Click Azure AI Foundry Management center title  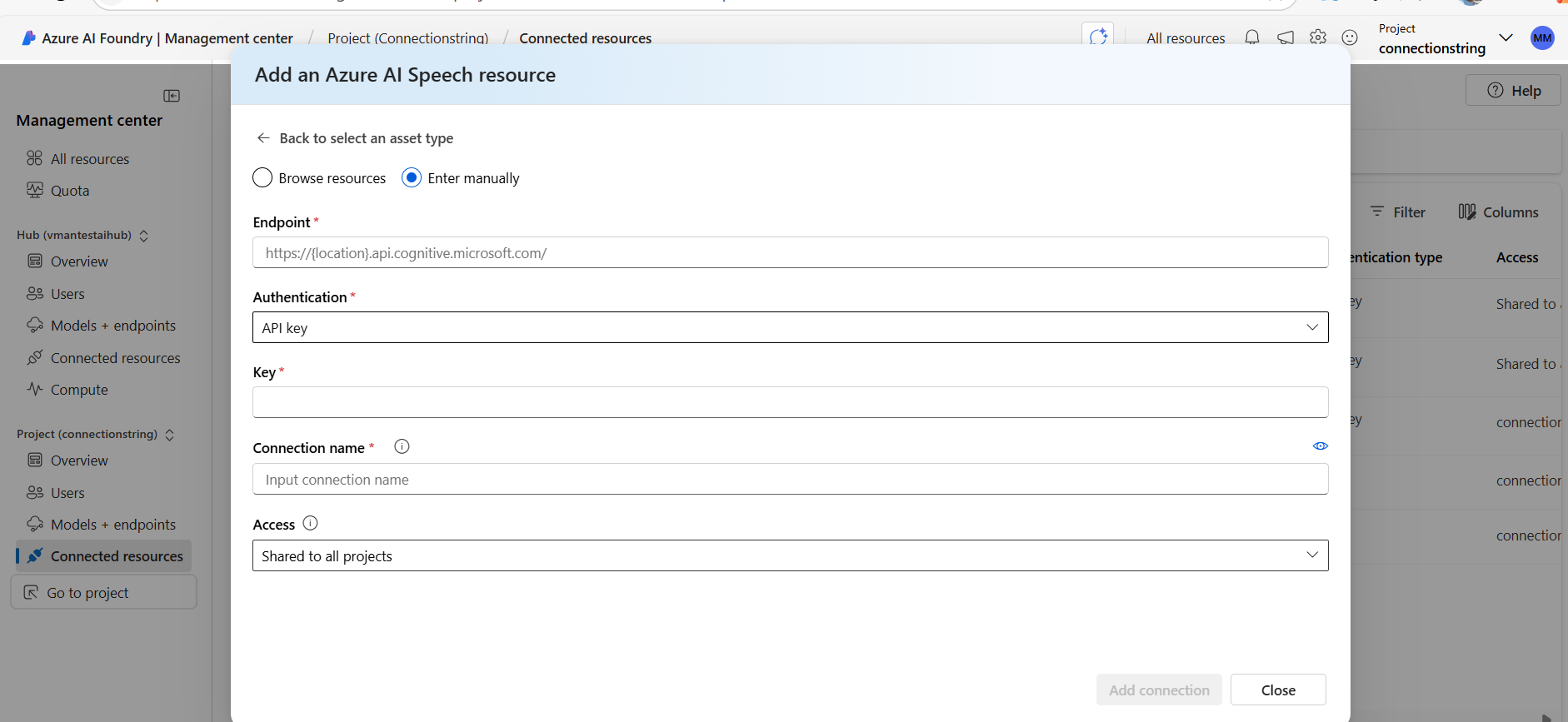(167, 38)
